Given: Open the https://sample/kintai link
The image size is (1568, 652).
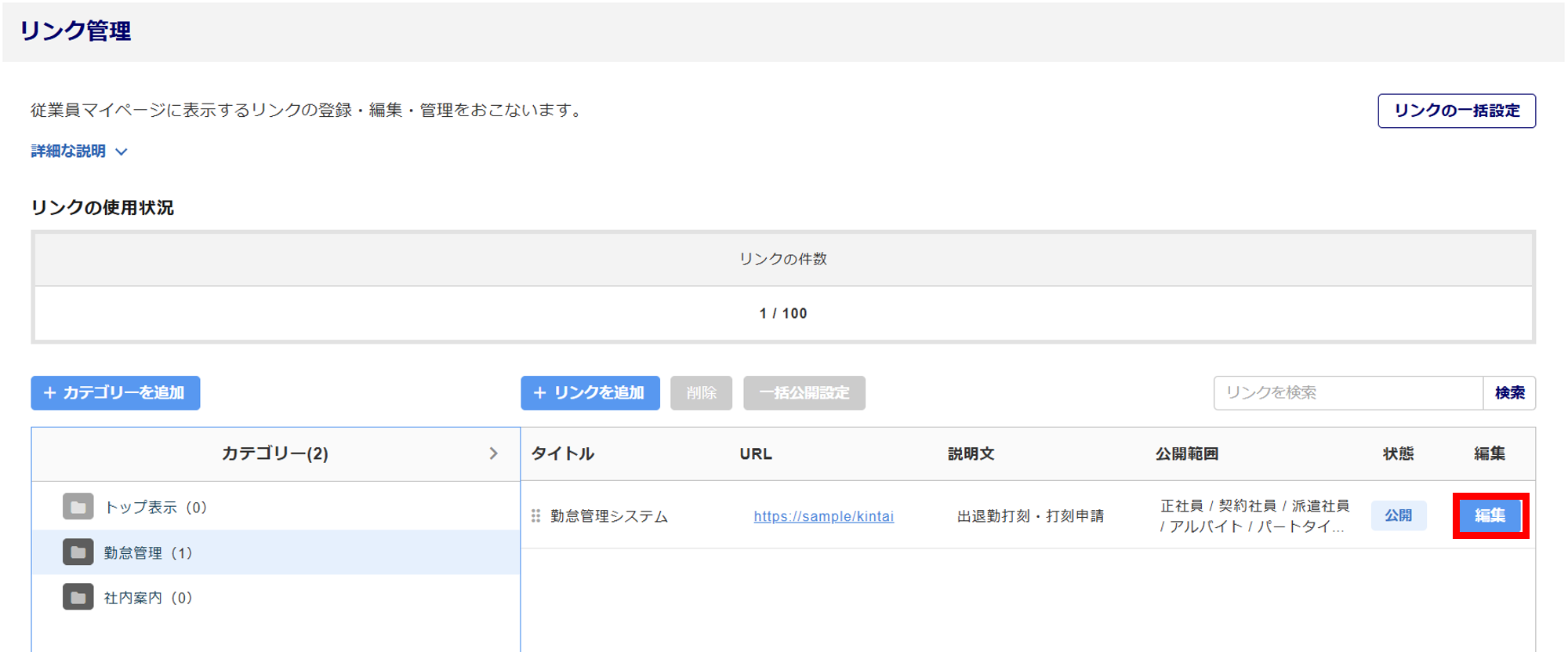Looking at the screenshot, I should [x=823, y=516].
